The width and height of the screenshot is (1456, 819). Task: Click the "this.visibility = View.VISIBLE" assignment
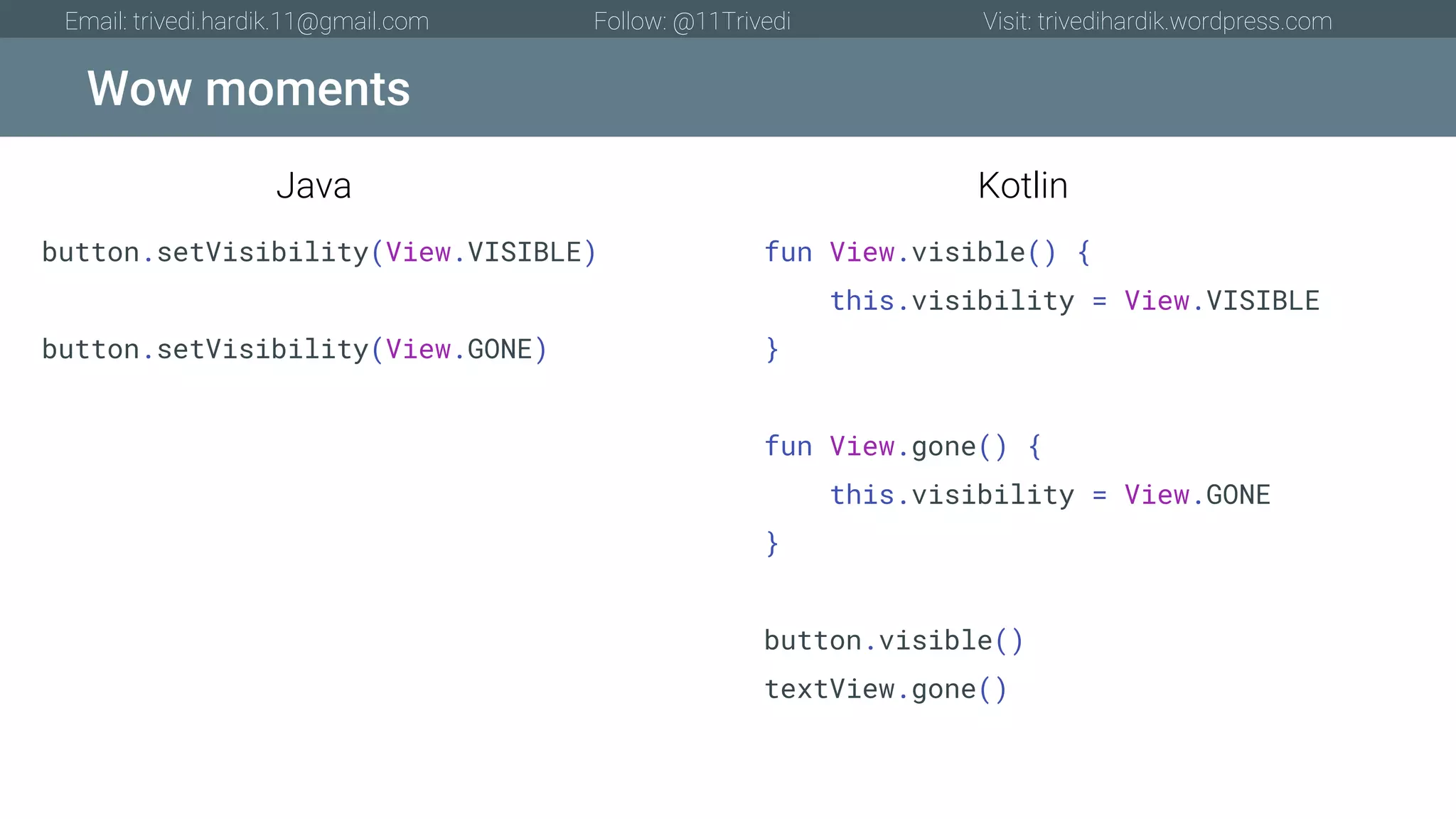click(1074, 301)
